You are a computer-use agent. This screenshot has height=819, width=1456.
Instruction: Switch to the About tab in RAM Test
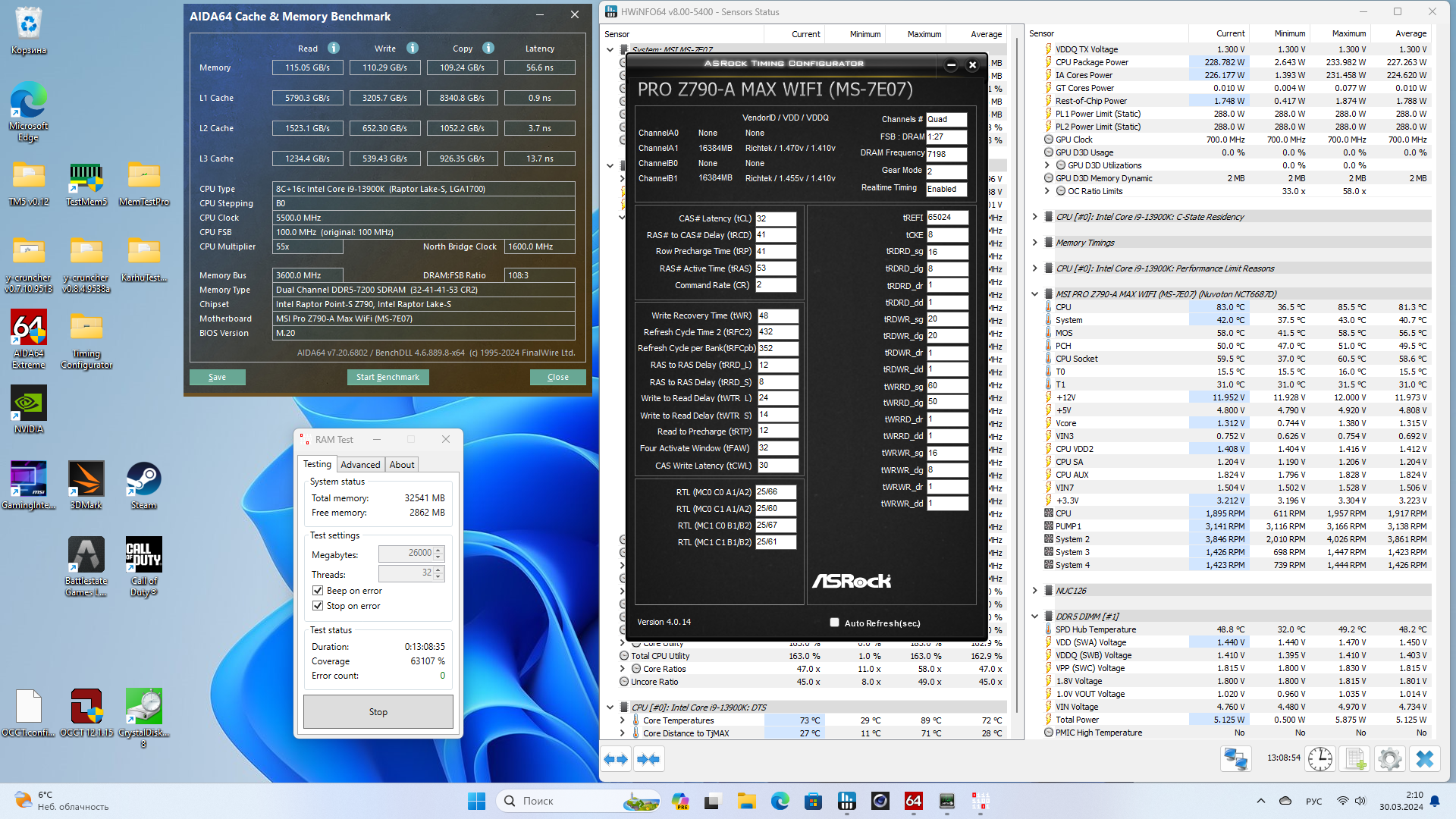coord(402,465)
